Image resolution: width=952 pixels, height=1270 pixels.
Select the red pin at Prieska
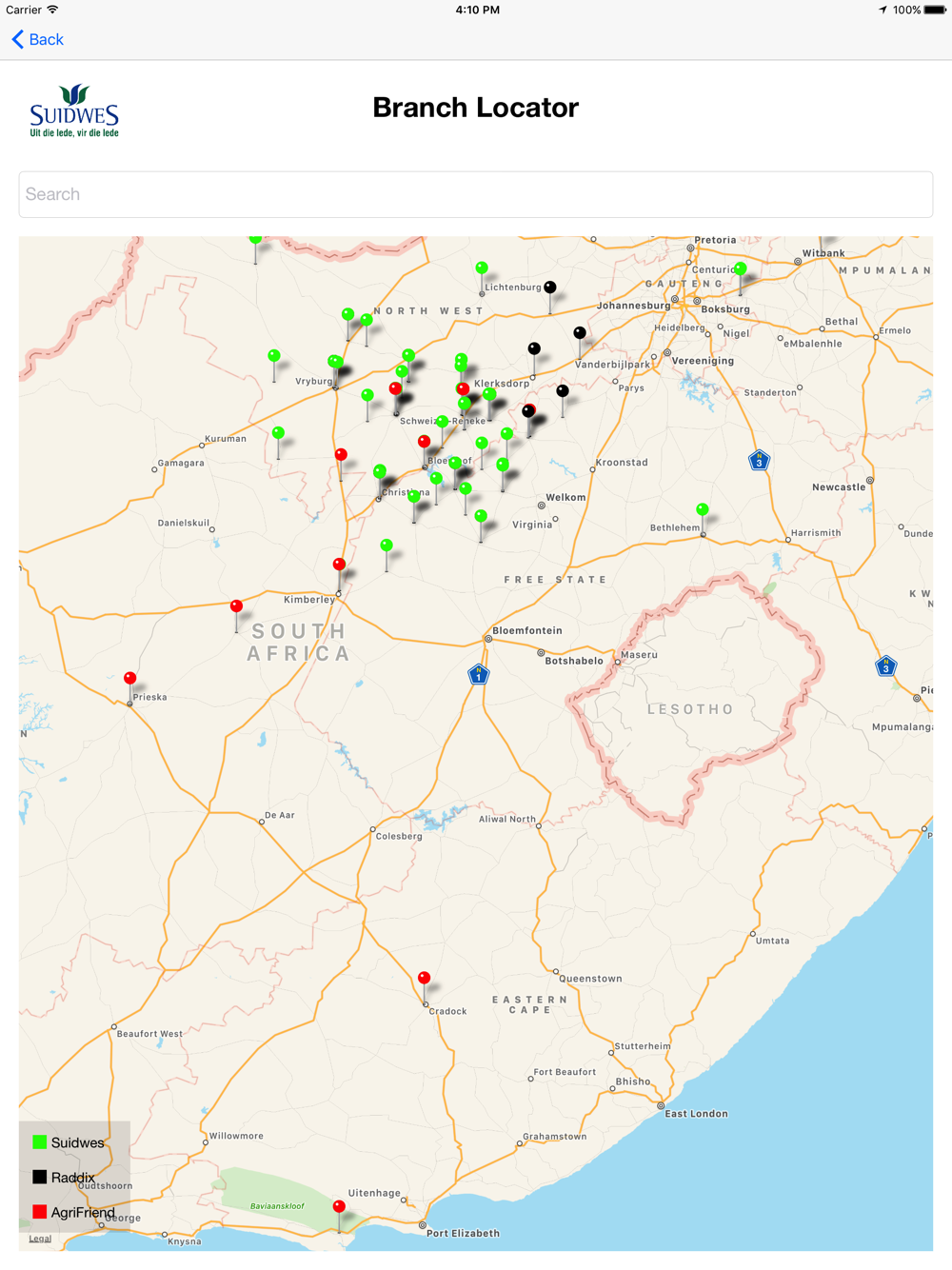coord(130,679)
